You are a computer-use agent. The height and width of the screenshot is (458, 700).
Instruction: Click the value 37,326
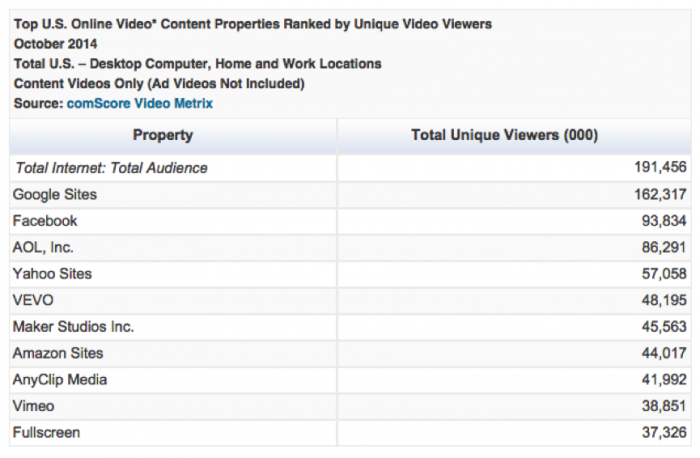[664, 432]
